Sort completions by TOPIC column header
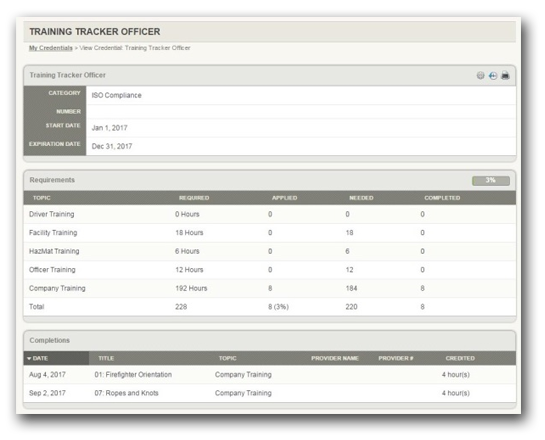The image size is (545, 440). click(227, 358)
